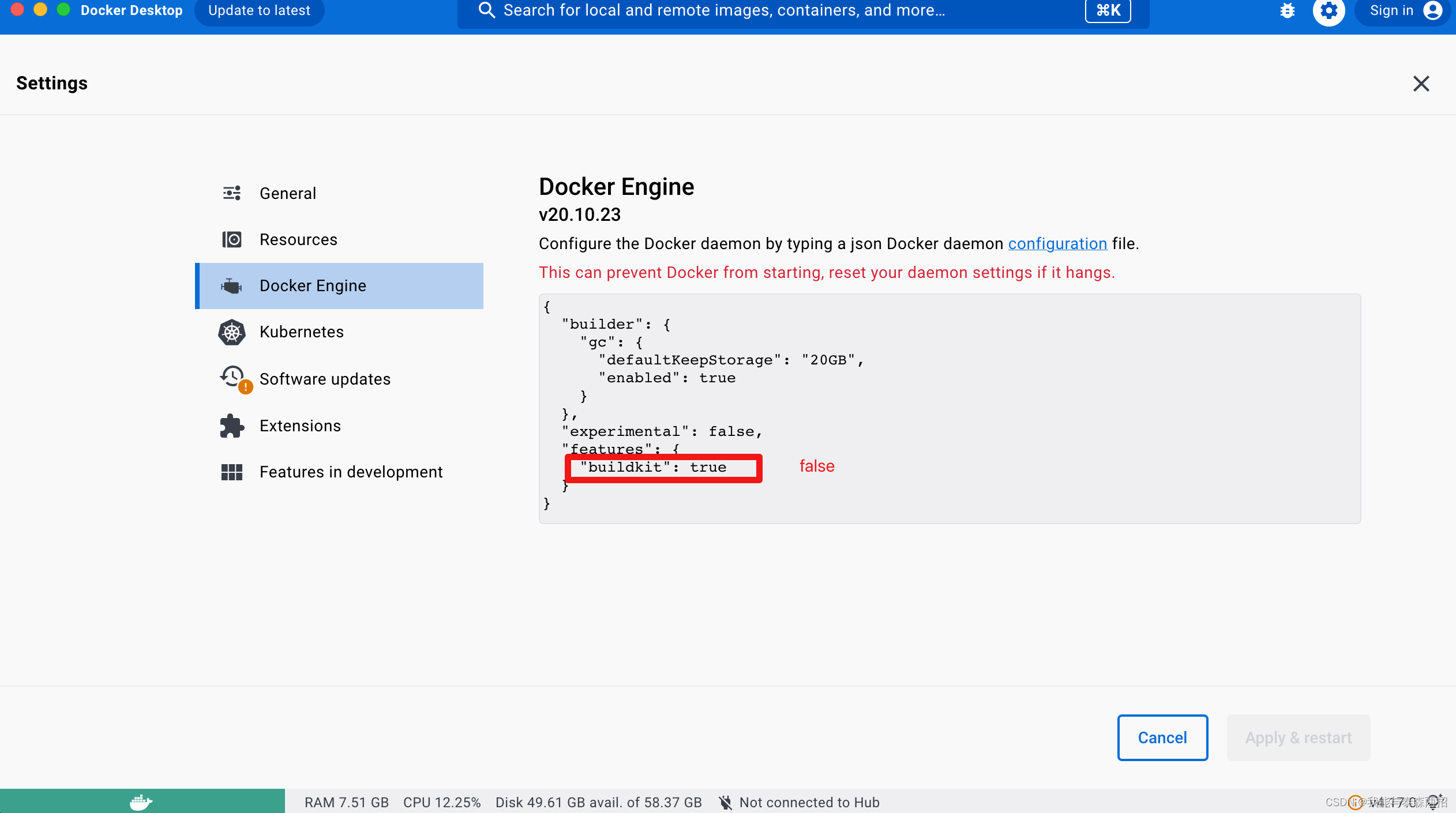The height and width of the screenshot is (813, 1456).
Task: Switch to Features in development section
Action: point(351,472)
